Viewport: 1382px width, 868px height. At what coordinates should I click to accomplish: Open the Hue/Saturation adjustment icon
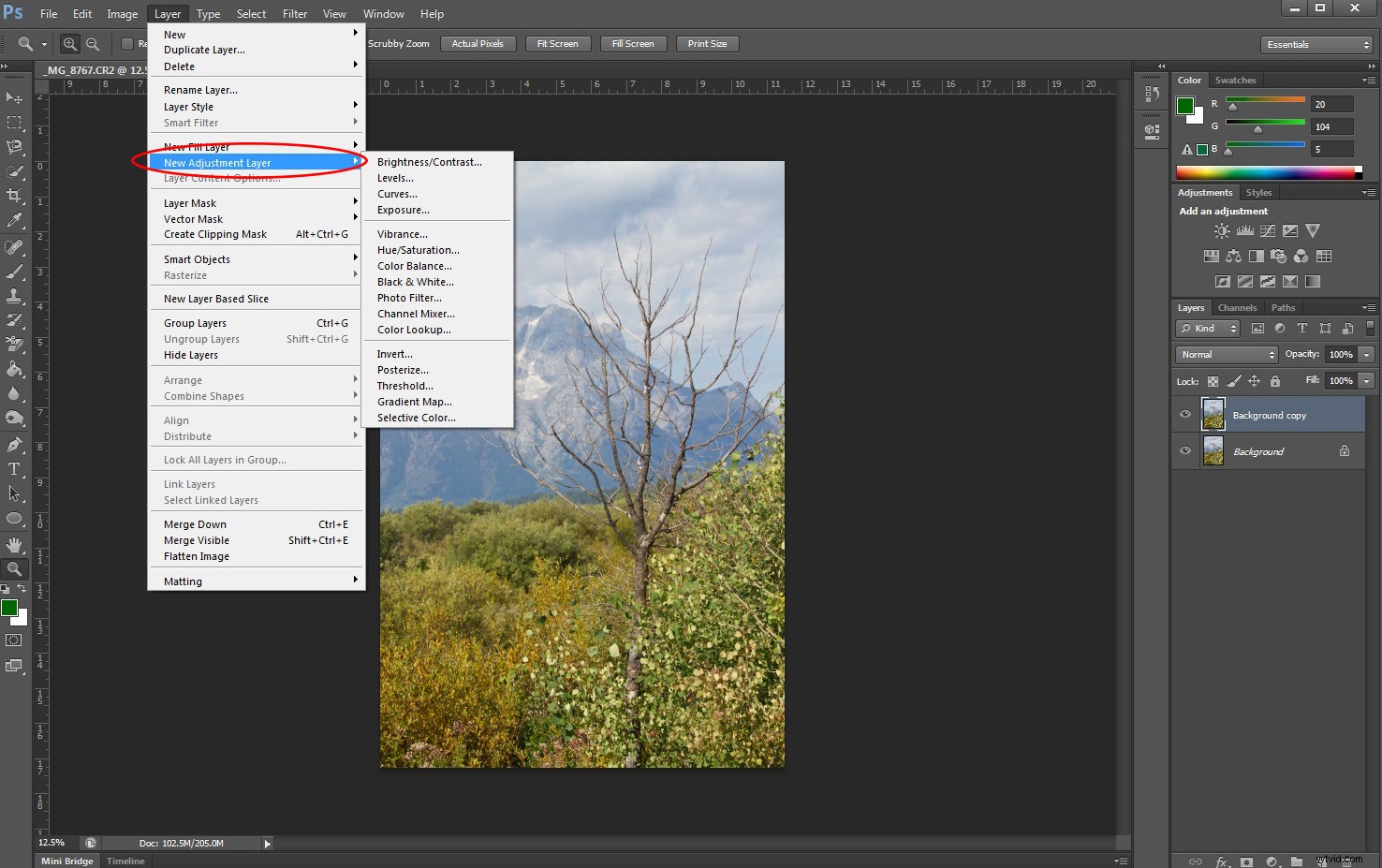pos(1212,257)
